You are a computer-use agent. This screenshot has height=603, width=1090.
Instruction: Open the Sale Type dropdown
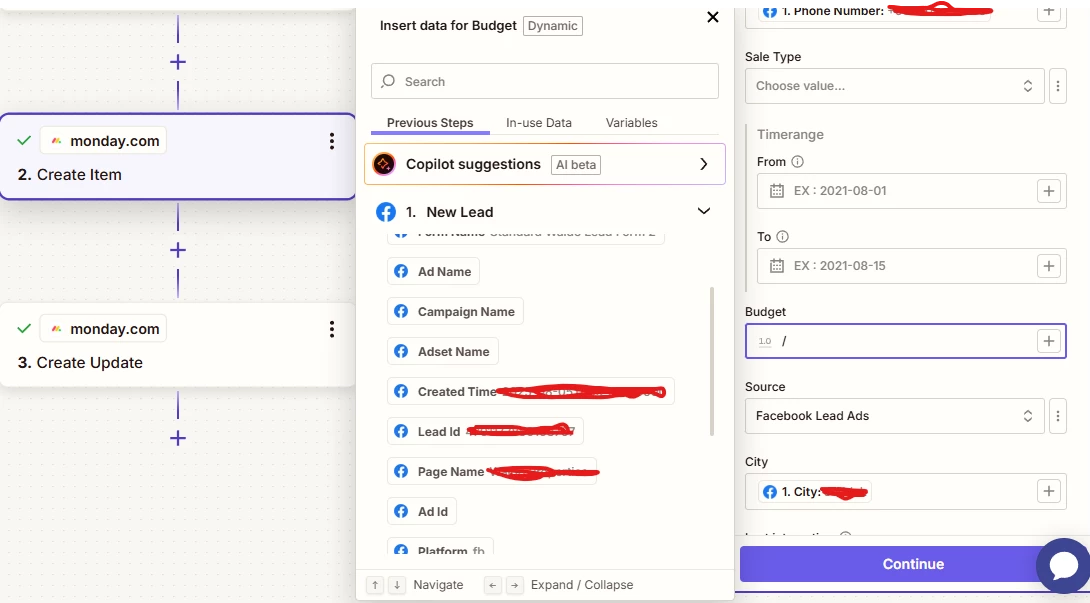point(895,86)
